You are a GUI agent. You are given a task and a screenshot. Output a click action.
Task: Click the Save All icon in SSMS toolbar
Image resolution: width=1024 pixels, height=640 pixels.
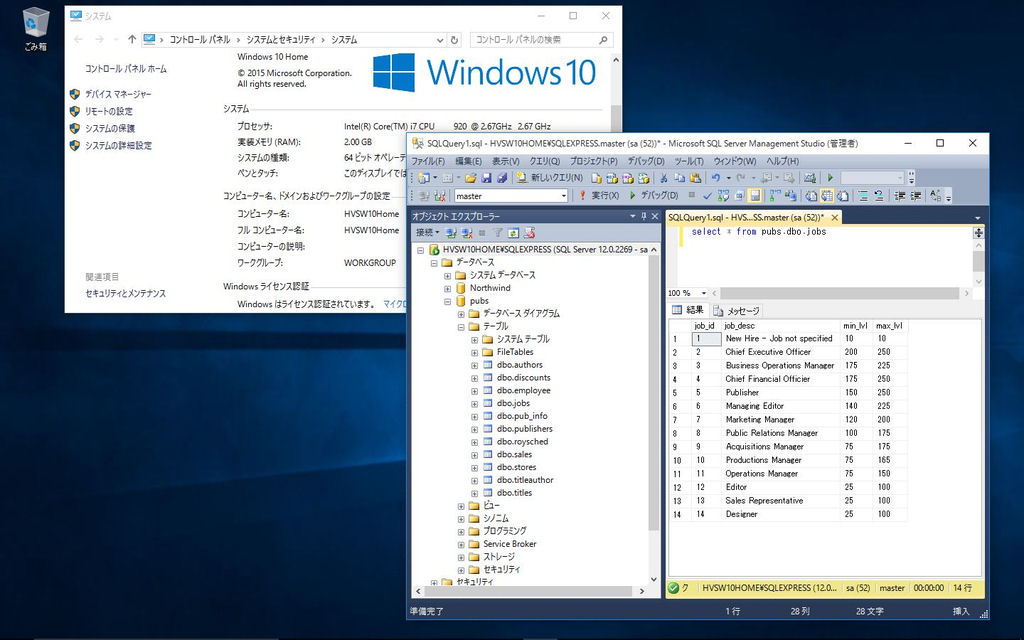pyautogui.click(x=502, y=178)
